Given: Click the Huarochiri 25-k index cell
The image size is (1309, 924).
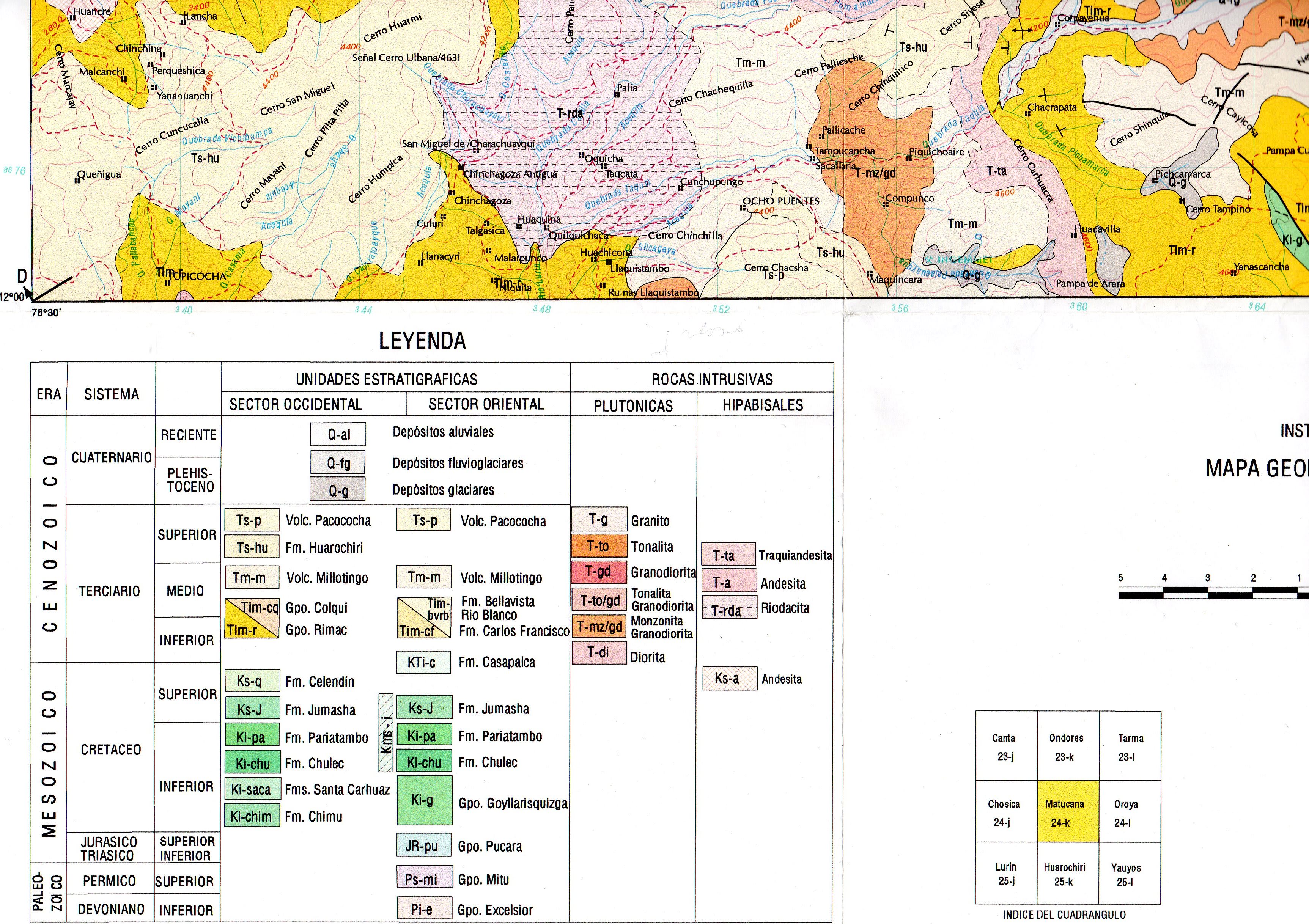Looking at the screenshot, I should 1068,873.
